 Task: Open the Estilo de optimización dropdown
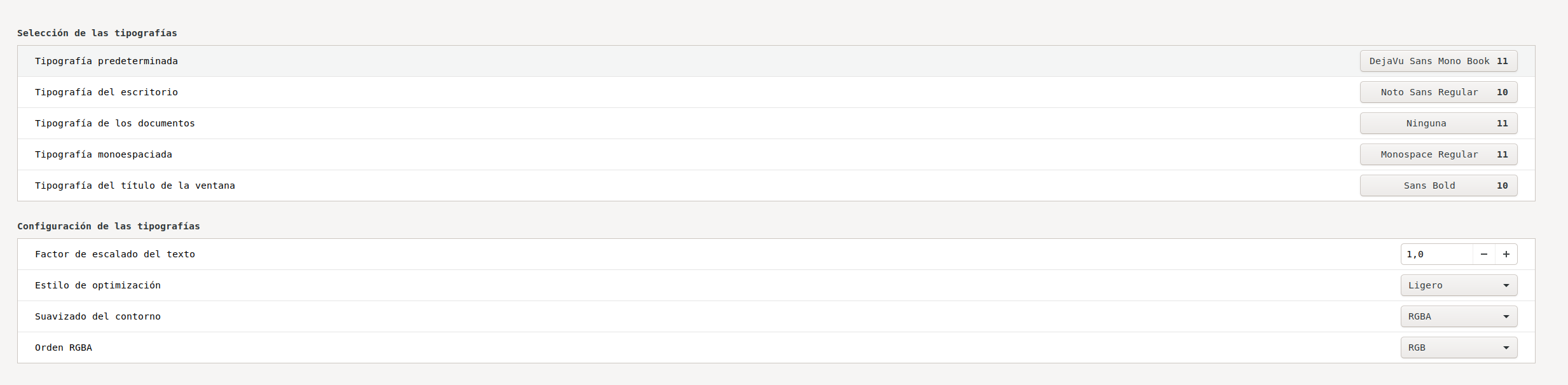click(x=1459, y=285)
